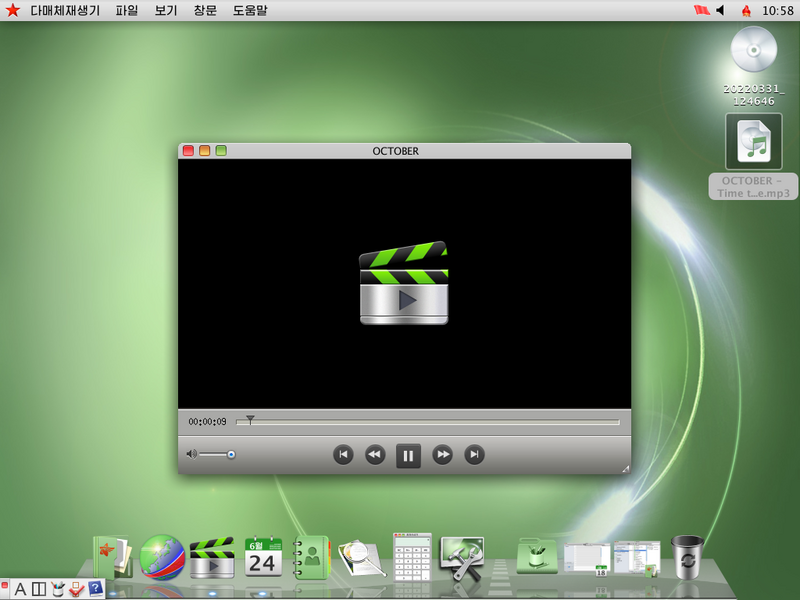Select the OCTOBER mp3 file on desktop
The height and width of the screenshot is (600, 800).
[x=753, y=143]
